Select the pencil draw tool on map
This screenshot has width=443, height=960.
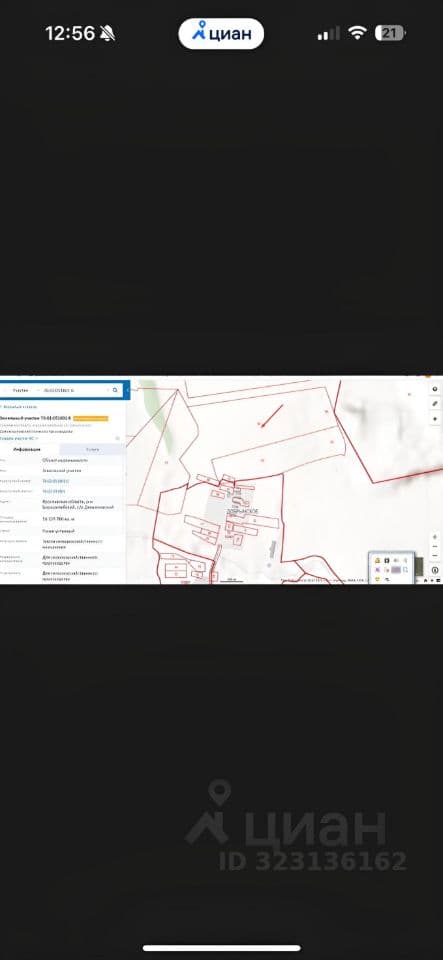pos(435,404)
